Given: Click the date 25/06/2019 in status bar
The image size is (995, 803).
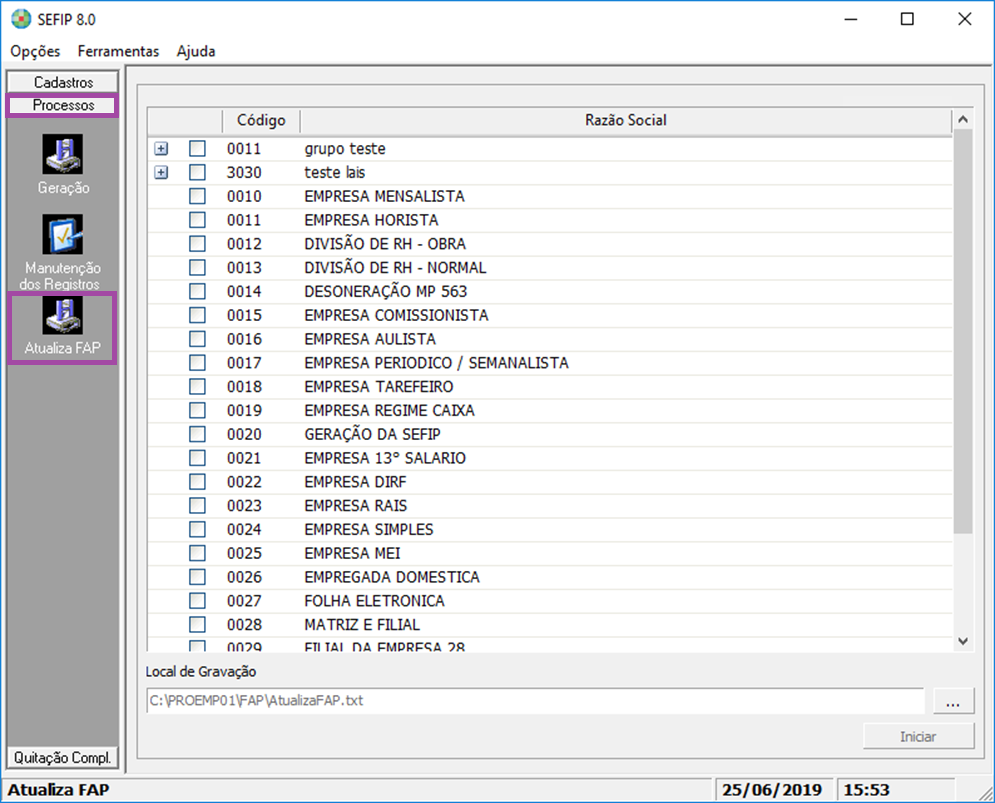Looking at the screenshot, I should coord(772,790).
